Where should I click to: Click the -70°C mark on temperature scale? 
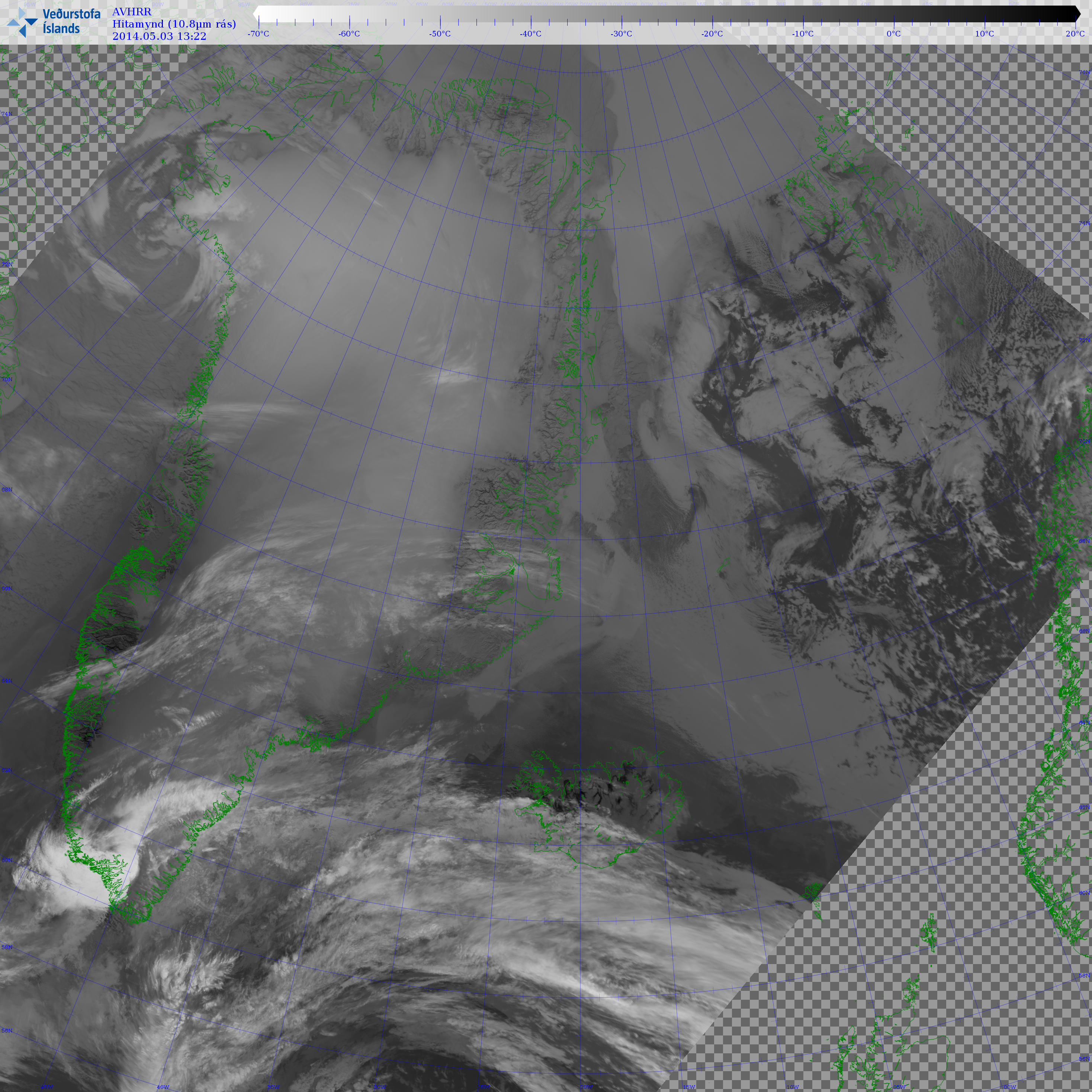click(x=258, y=34)
